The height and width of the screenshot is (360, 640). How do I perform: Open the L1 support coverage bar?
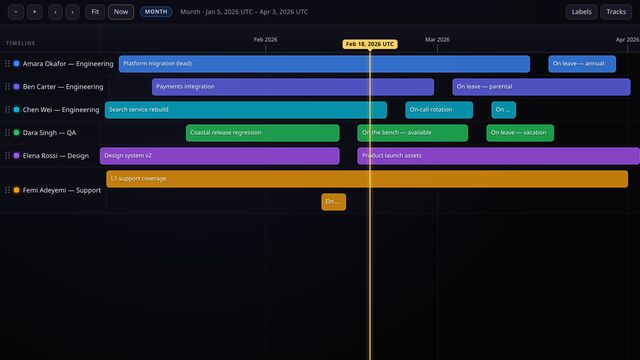coord(367,179)
